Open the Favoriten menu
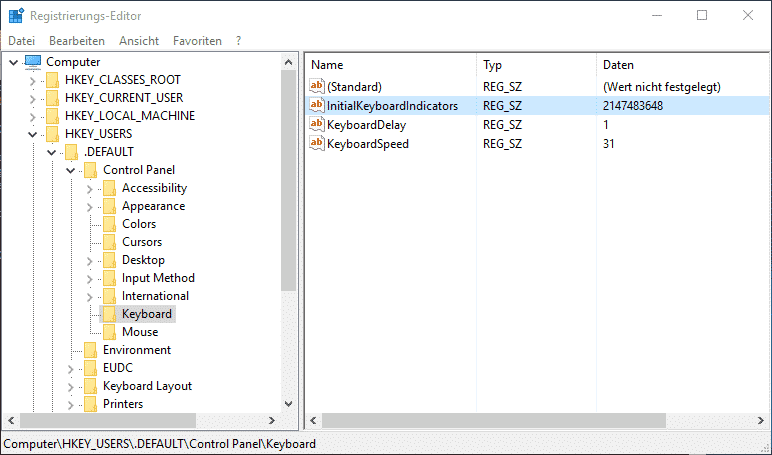This screenshot has height=455, width=772. click(197, 40)
